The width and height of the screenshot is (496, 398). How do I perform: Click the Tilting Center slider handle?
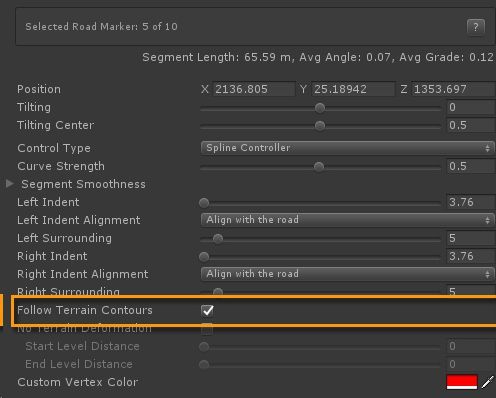pyautogui.click(x=320, y=126)
